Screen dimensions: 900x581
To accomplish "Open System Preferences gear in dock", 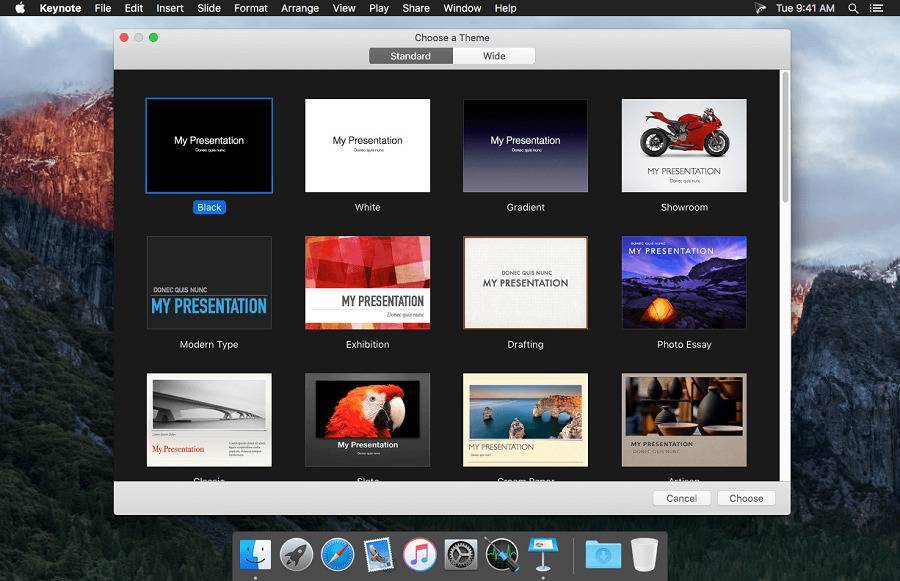I will 460,553.
